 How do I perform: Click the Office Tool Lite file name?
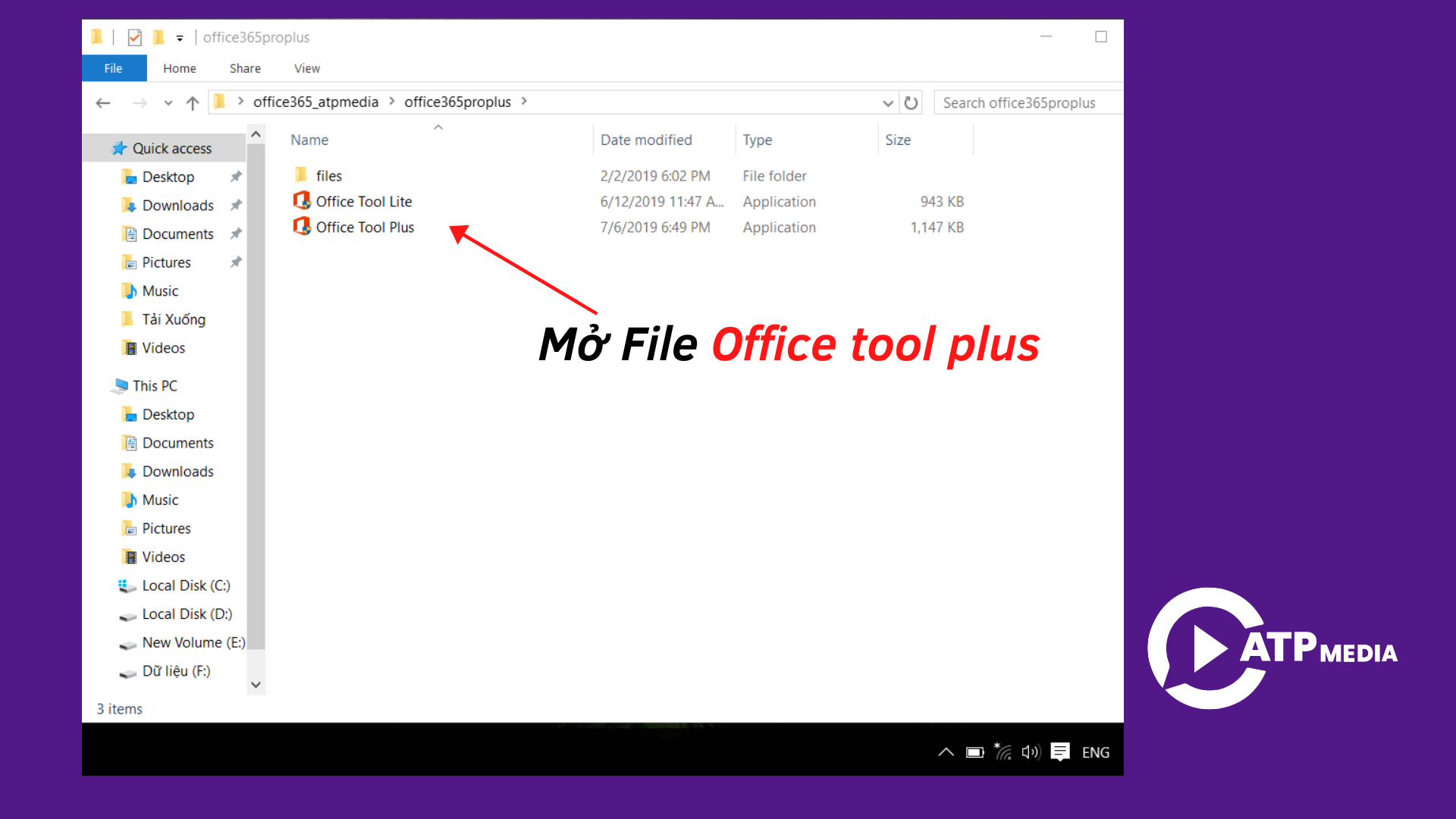(x=364, y=202)
